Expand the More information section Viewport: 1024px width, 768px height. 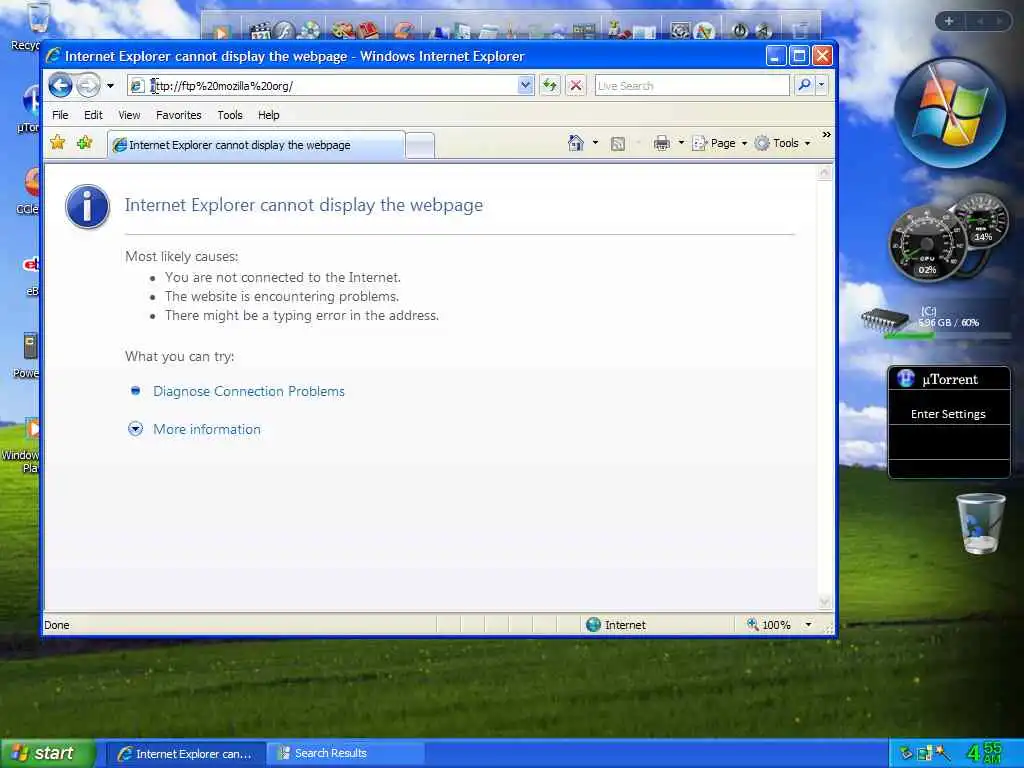(206, 429)
